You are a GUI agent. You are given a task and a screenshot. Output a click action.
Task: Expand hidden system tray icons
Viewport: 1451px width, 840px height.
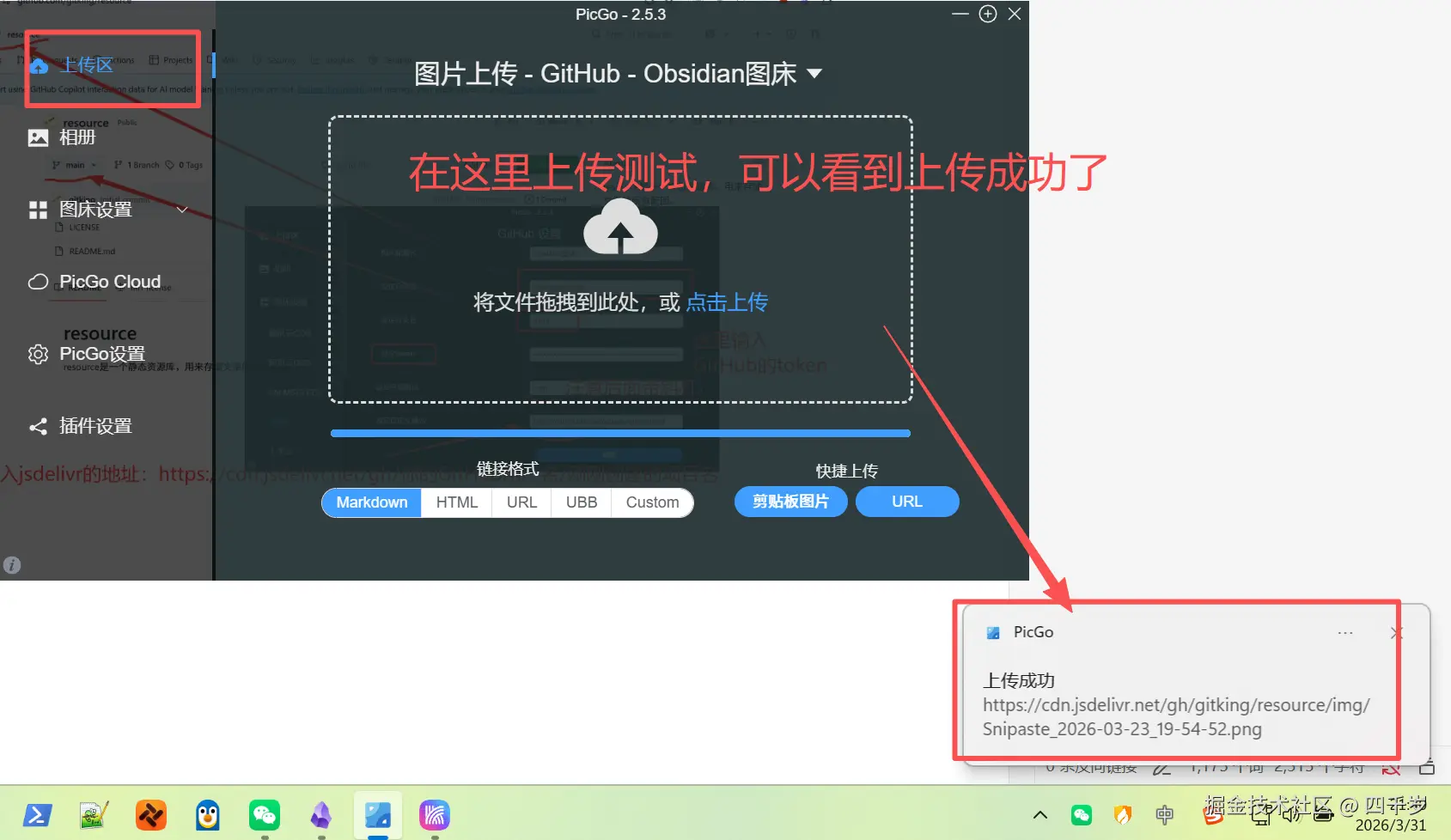(x=1039, y=814)
